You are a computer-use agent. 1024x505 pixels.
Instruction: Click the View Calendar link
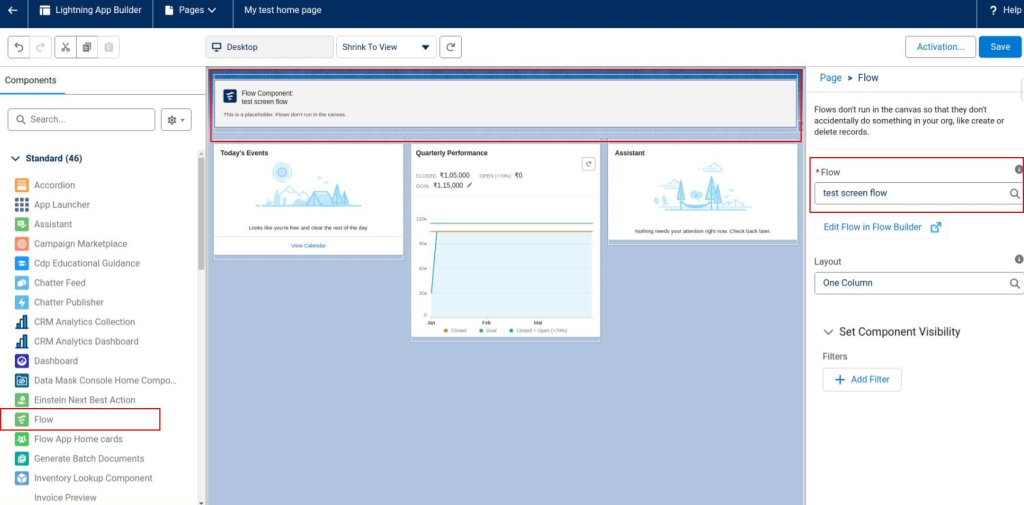pyautogui.click(x=308, y=246)
